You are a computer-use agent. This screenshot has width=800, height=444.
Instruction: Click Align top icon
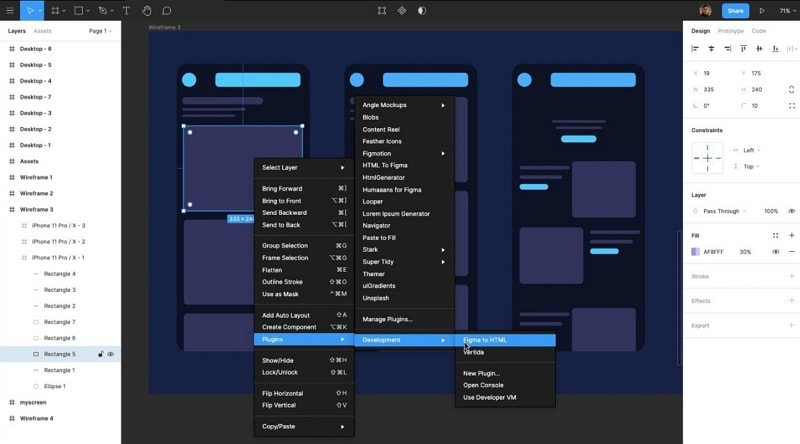tap(743, 48)
